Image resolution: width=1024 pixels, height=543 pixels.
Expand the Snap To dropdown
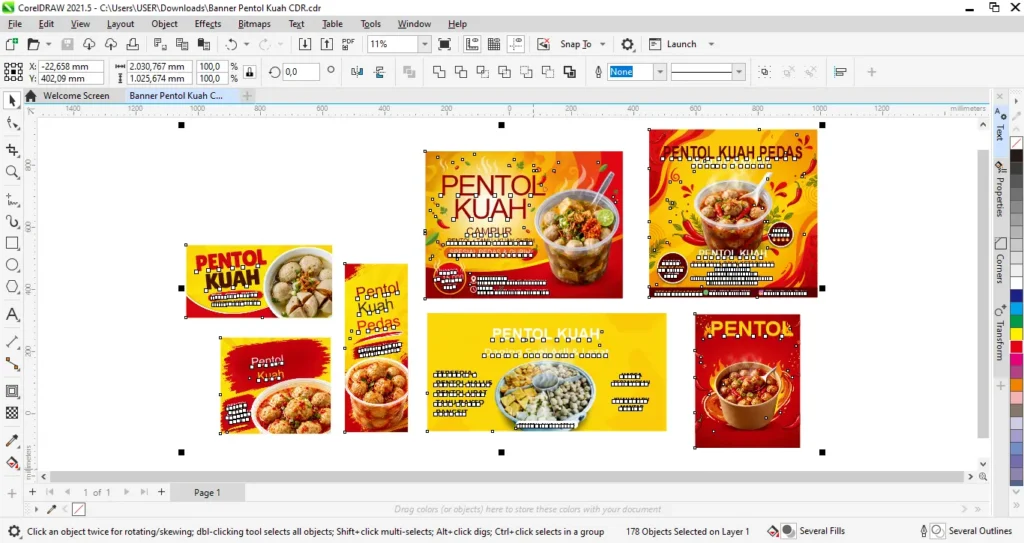point(603,44)
